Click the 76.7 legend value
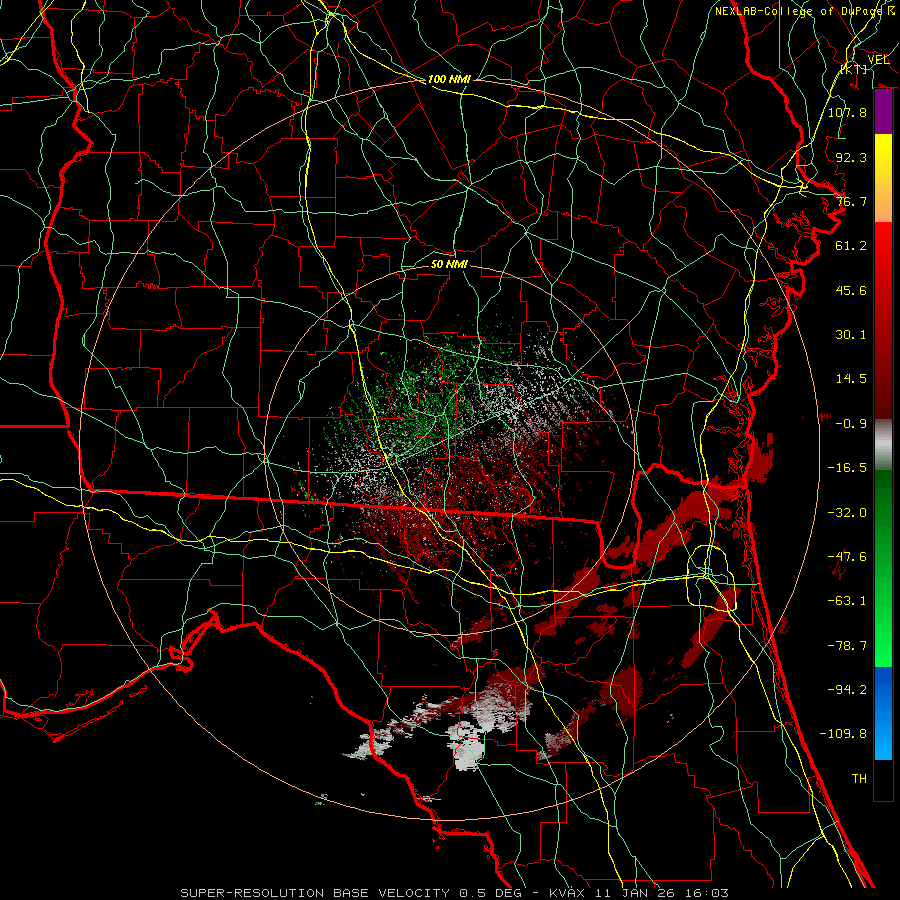 click(x=851, y=201)
